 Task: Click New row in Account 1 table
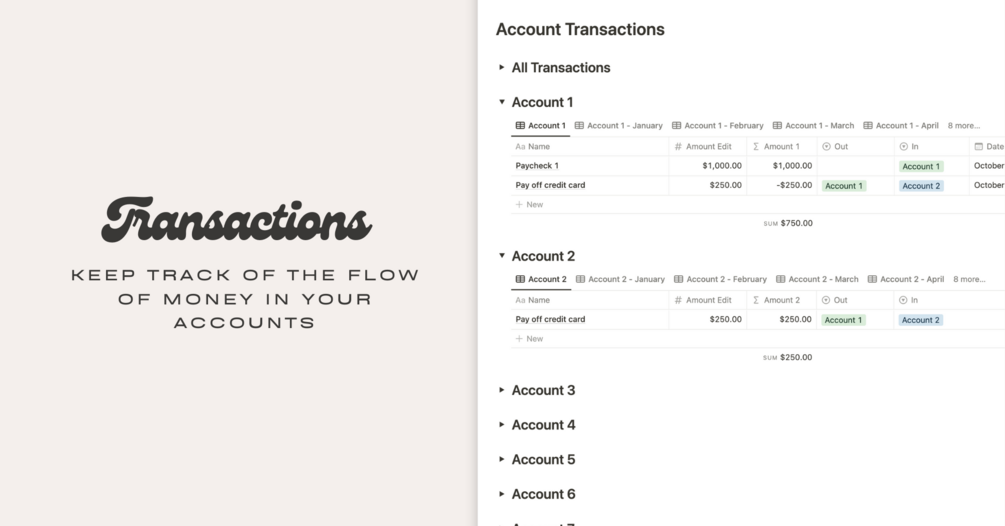click(x=534, y=204)
